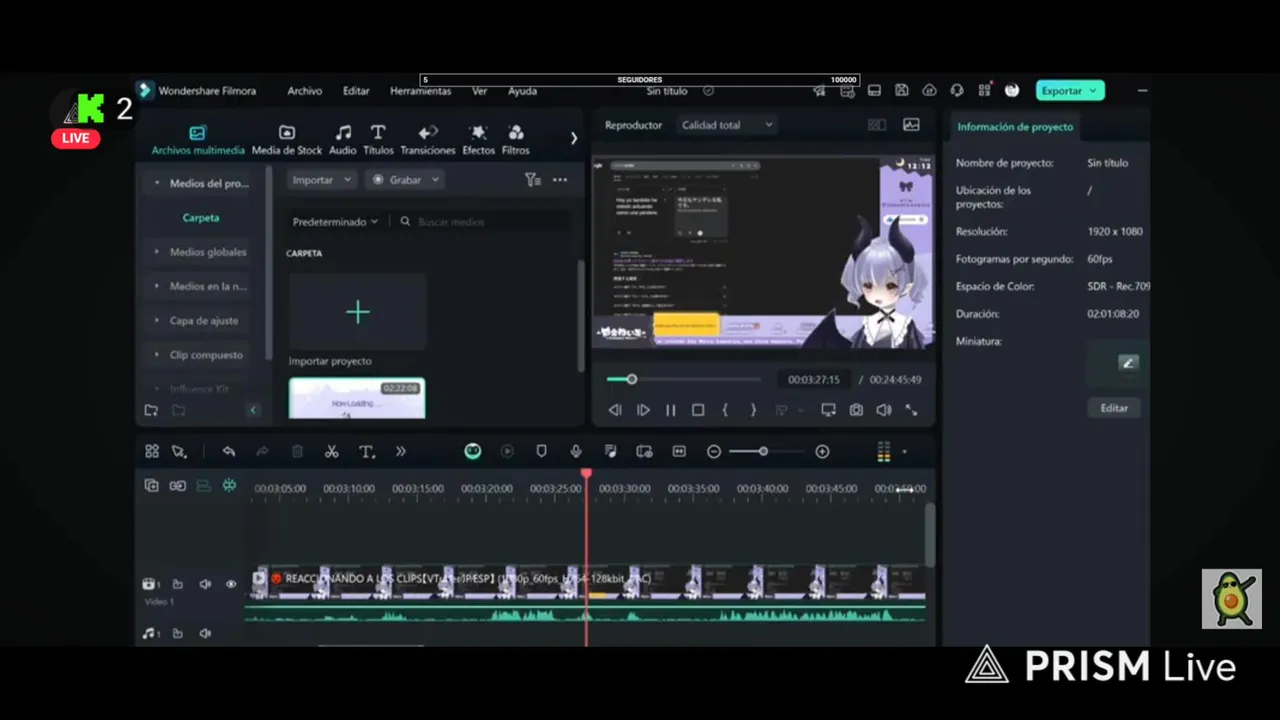Collapse the media sidebar panel
This screenshot has width=1280, height=720.
253,410
